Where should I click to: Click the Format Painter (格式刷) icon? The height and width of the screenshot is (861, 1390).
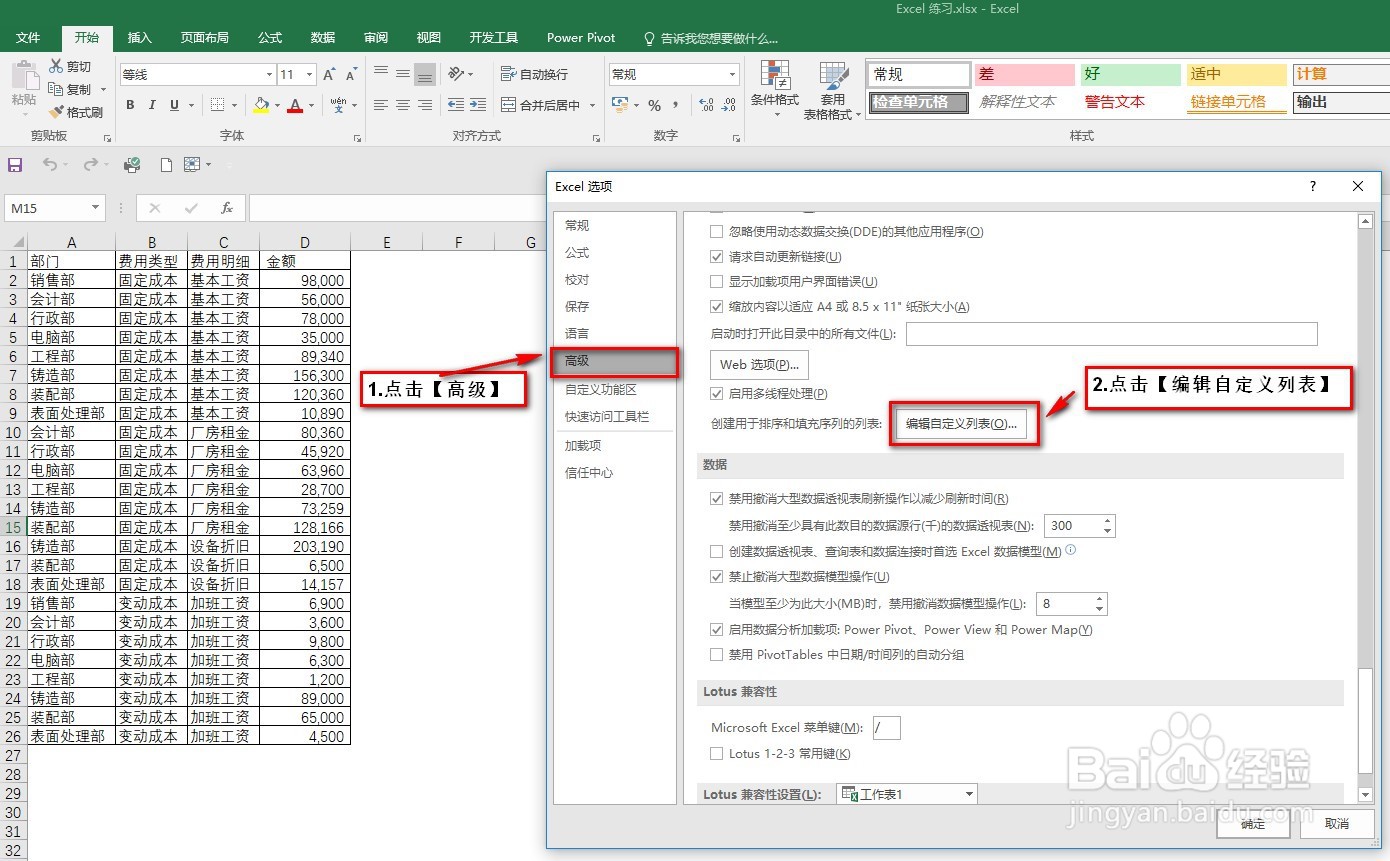click(56, 112)
